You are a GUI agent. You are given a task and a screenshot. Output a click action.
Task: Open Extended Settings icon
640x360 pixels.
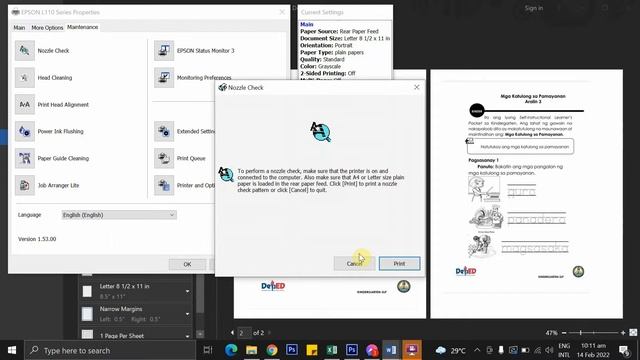tap(164, 131)
